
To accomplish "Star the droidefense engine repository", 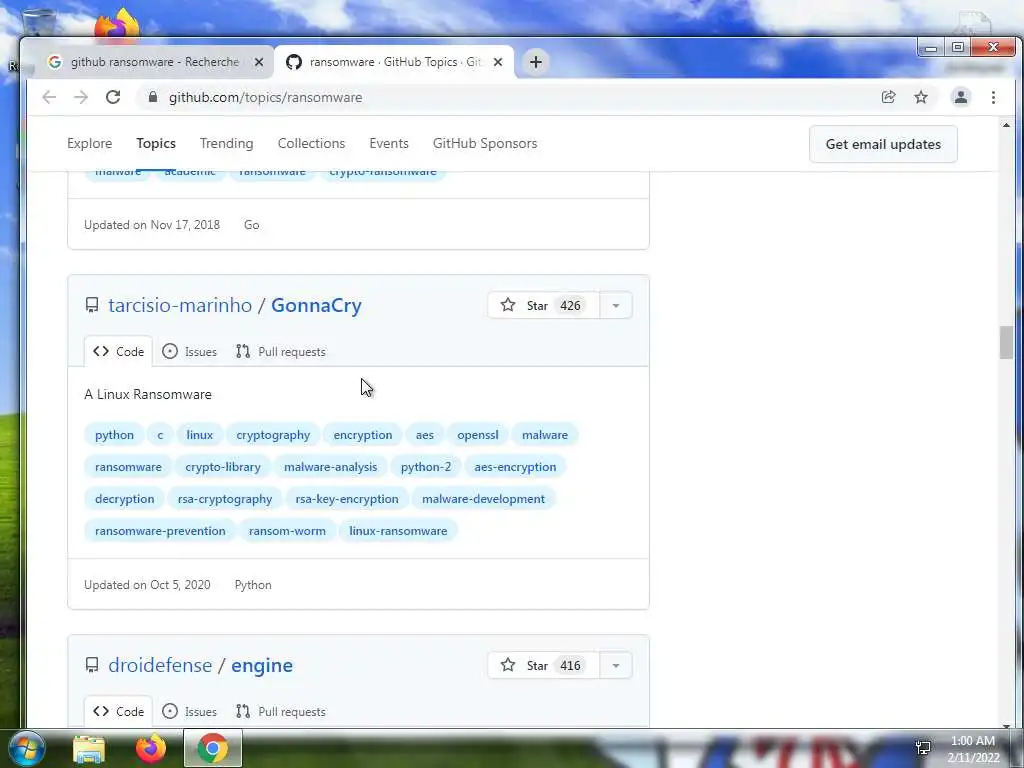I will pyautogui.click(x=543, y=665).
